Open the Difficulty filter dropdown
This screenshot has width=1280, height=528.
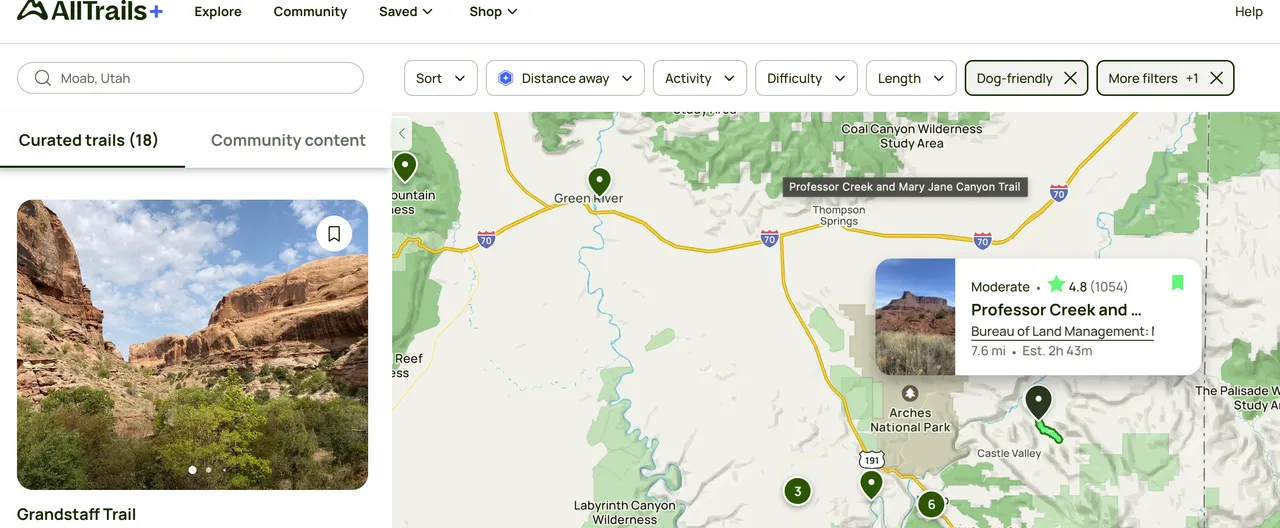click(805, 78)
